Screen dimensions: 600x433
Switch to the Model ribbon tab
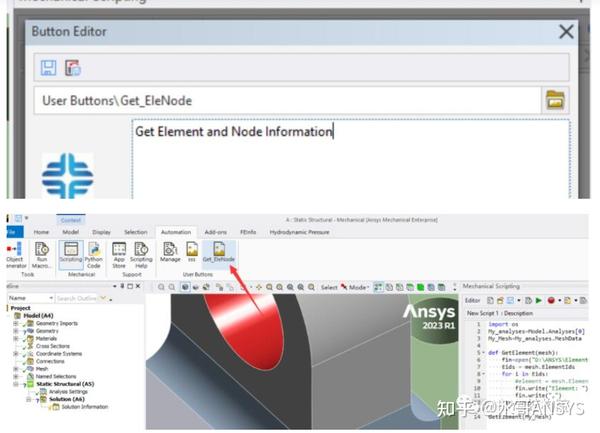click(x=70, y=232)
